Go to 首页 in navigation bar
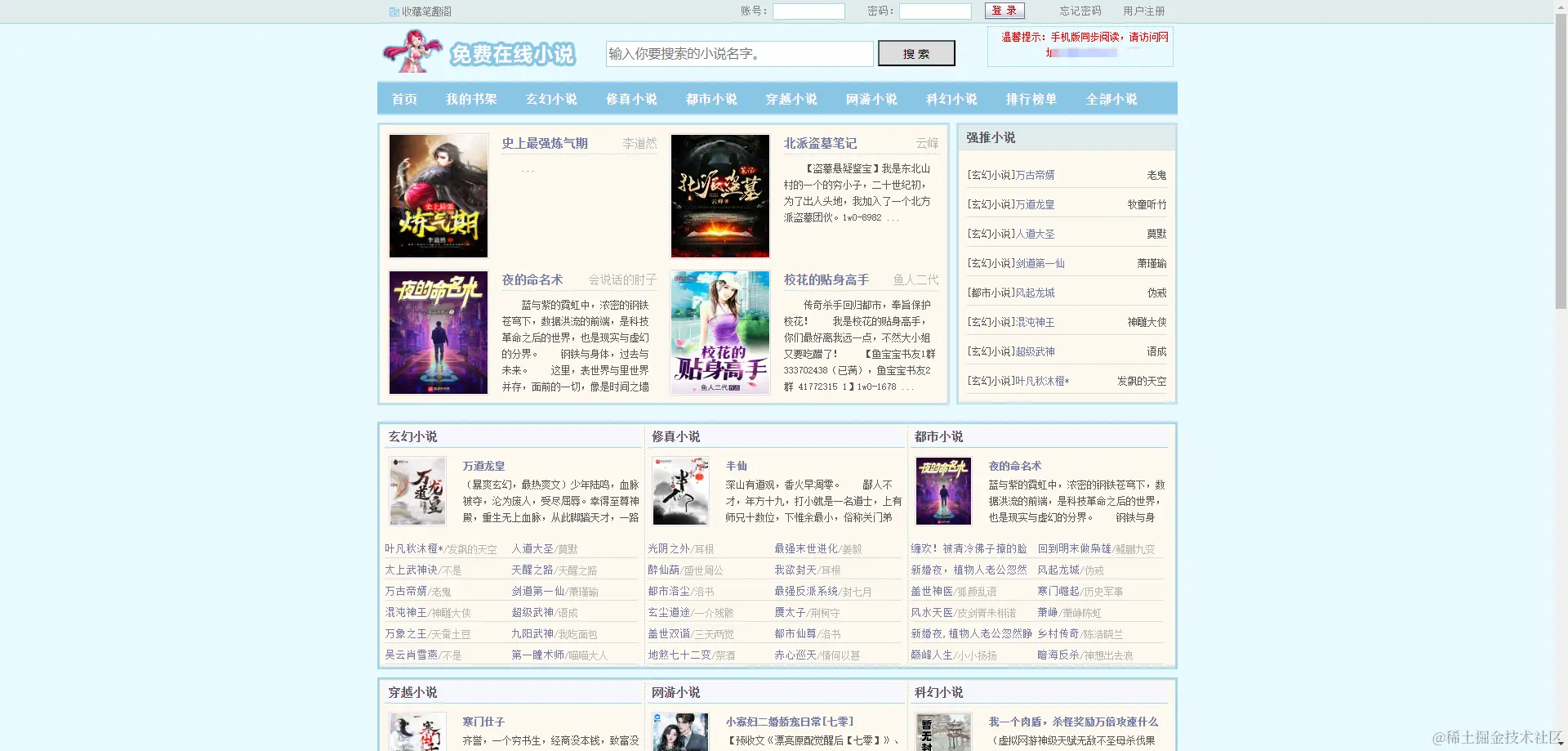 click(404, 99)
